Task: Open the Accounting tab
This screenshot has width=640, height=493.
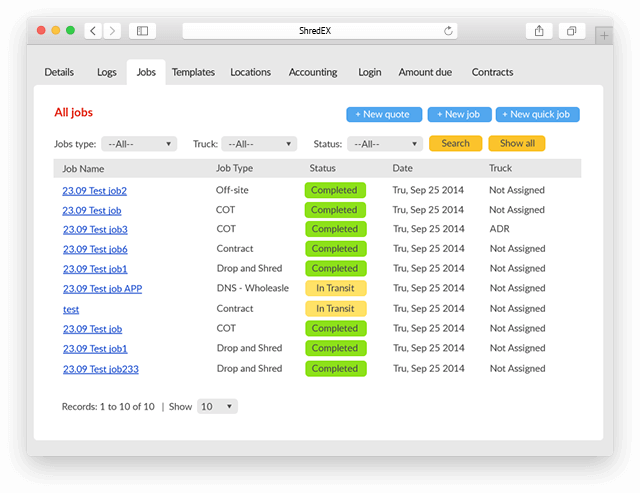Action: click(x=313, y=72)
